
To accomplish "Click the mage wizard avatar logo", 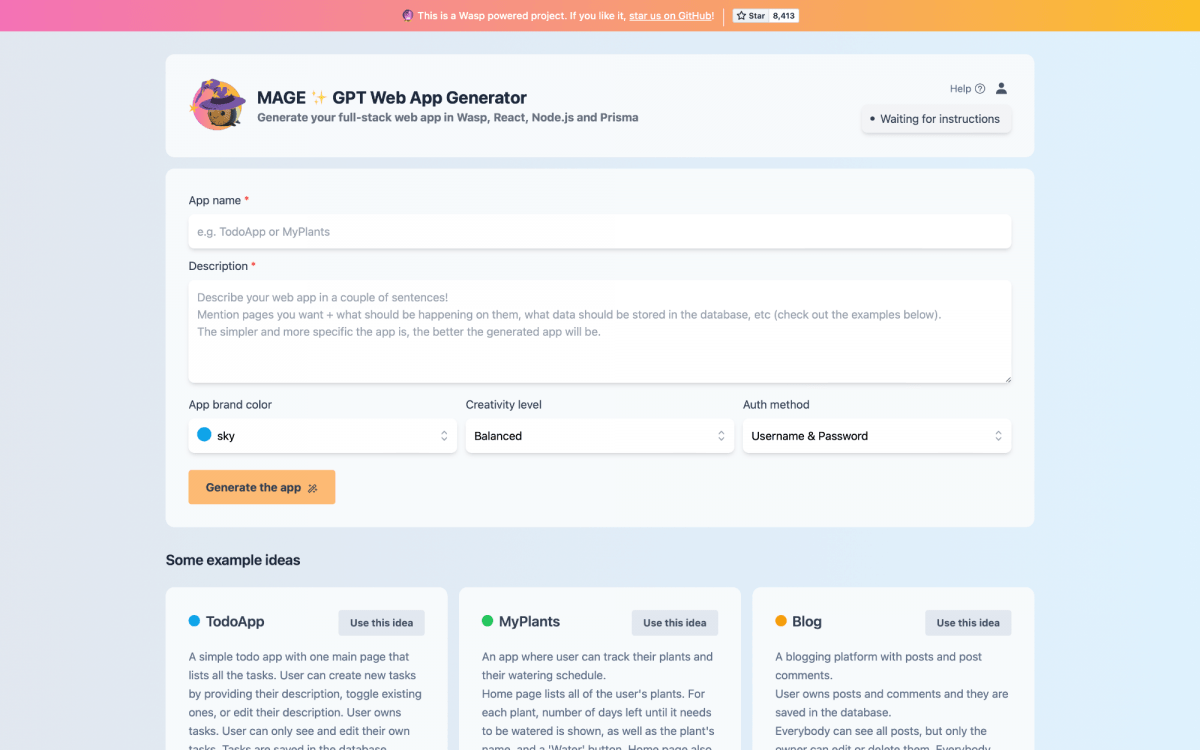I will [x=217, y=104].
